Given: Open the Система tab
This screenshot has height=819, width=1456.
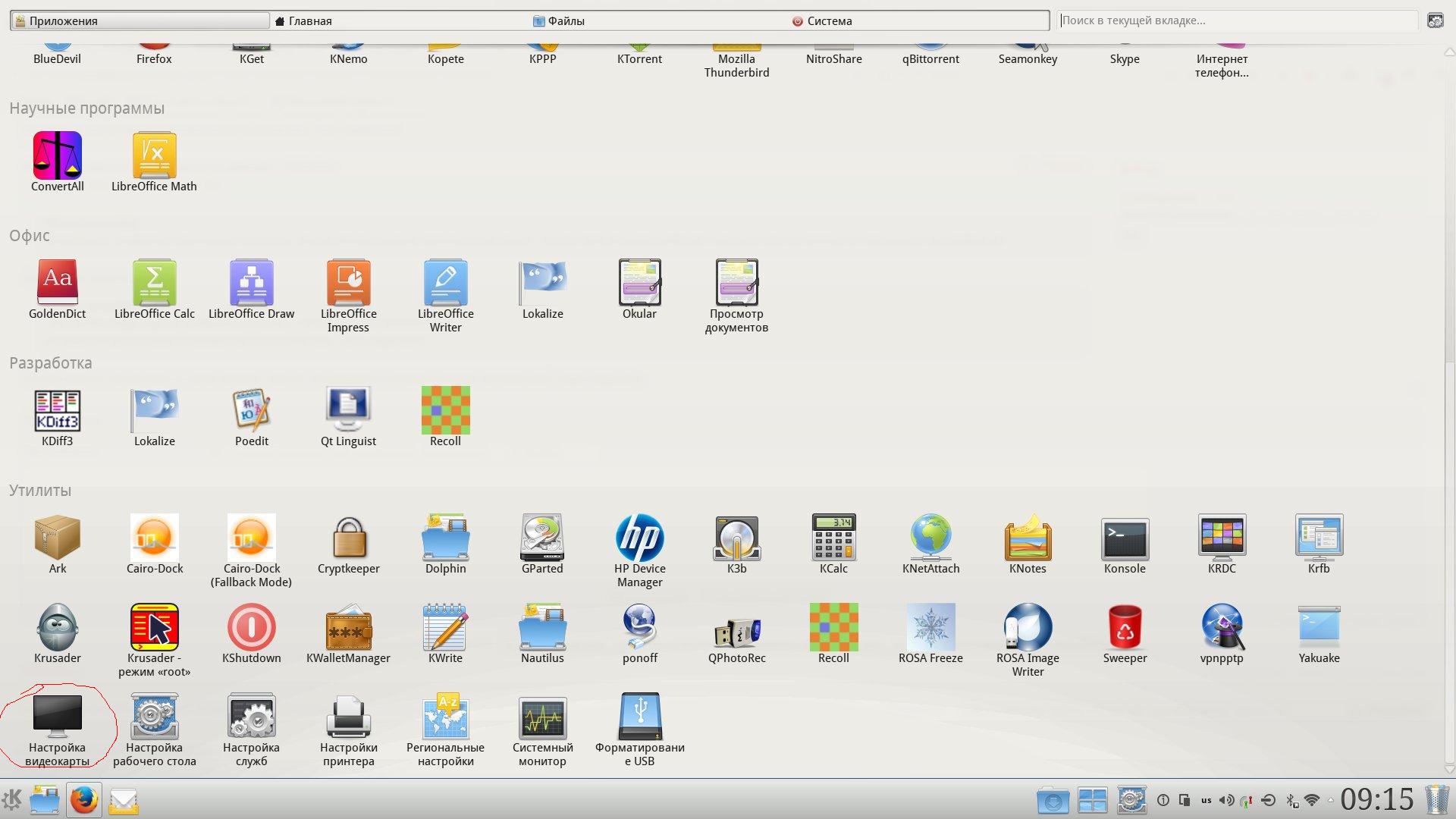Looking at the screenshot, I should [828, 20].
